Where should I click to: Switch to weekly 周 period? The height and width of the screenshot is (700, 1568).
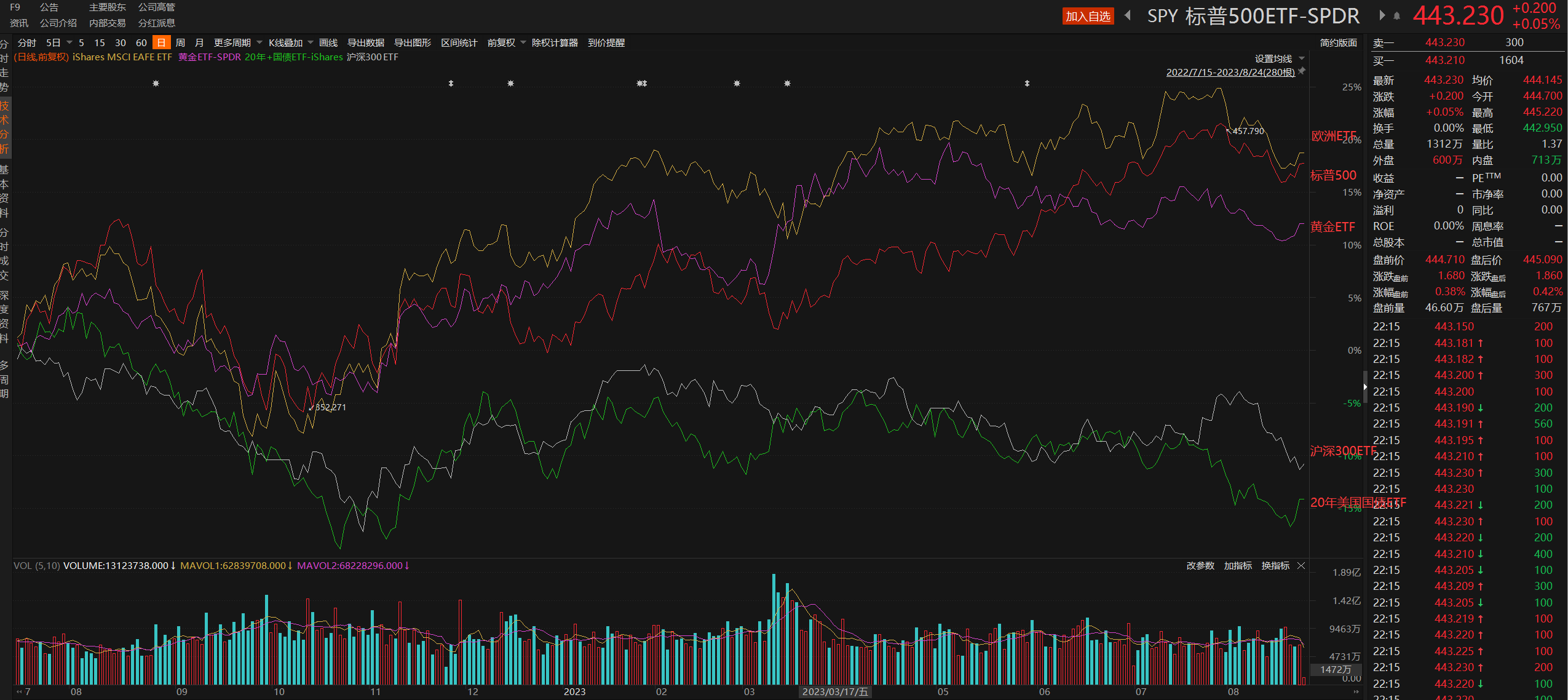click(x=180, y=43)
